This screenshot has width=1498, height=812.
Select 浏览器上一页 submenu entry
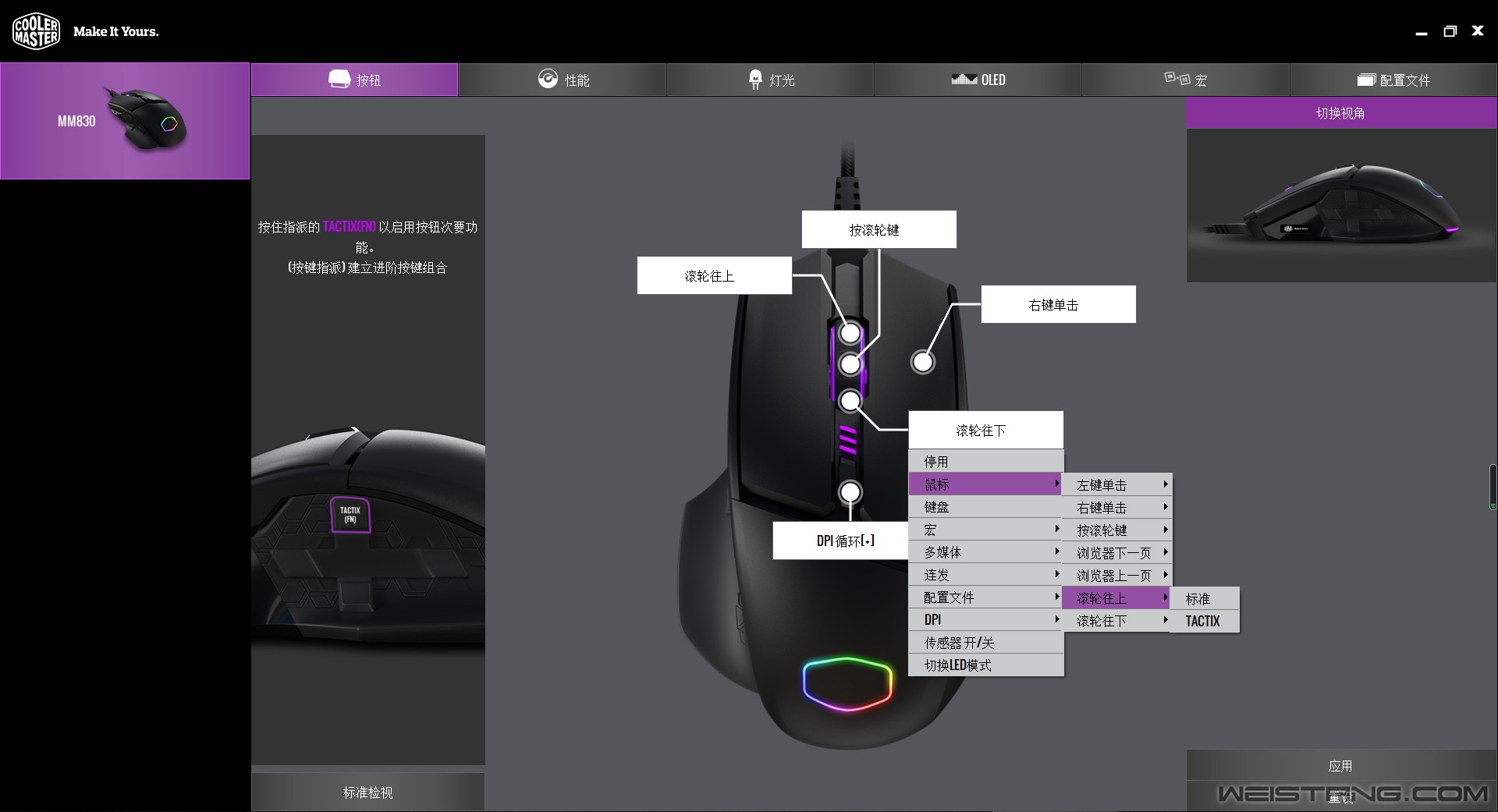tap(1117, 575)
